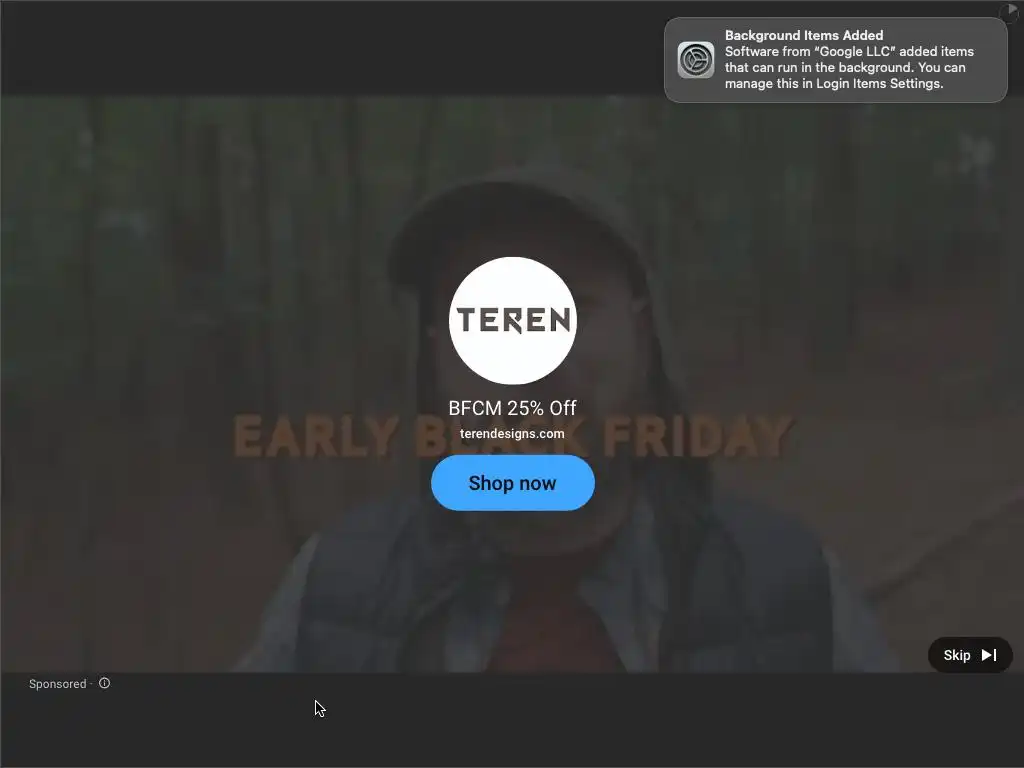Click the blue Shop now button

point(513,483)
